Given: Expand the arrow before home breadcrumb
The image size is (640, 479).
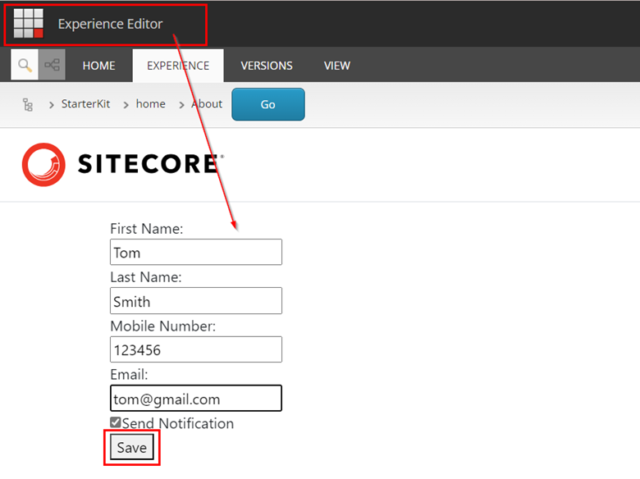Looking at the screenshot, I should (126, 104).
